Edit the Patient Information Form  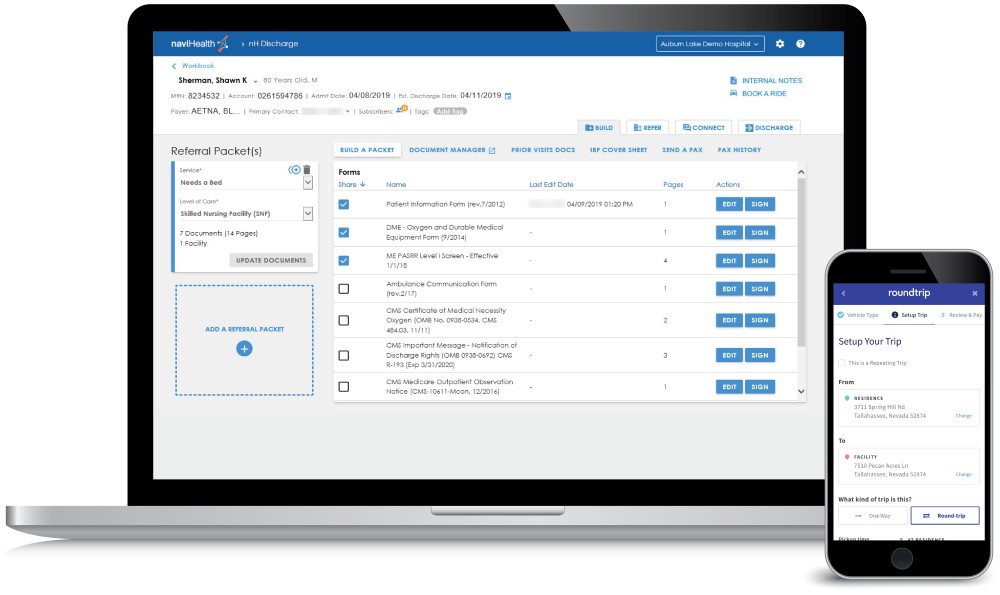pyautogui.click(x=729, y=204)
